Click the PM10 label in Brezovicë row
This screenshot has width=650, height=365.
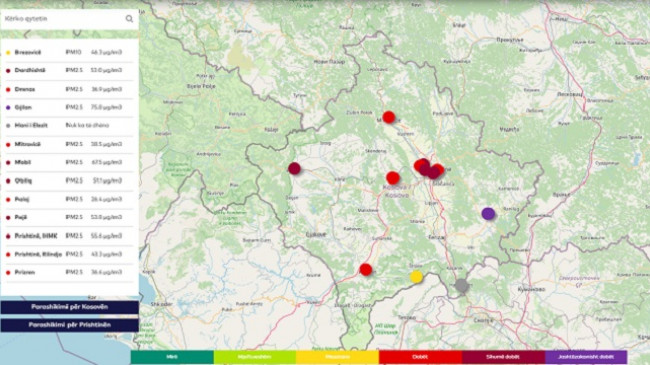click(x=73, y=52)
